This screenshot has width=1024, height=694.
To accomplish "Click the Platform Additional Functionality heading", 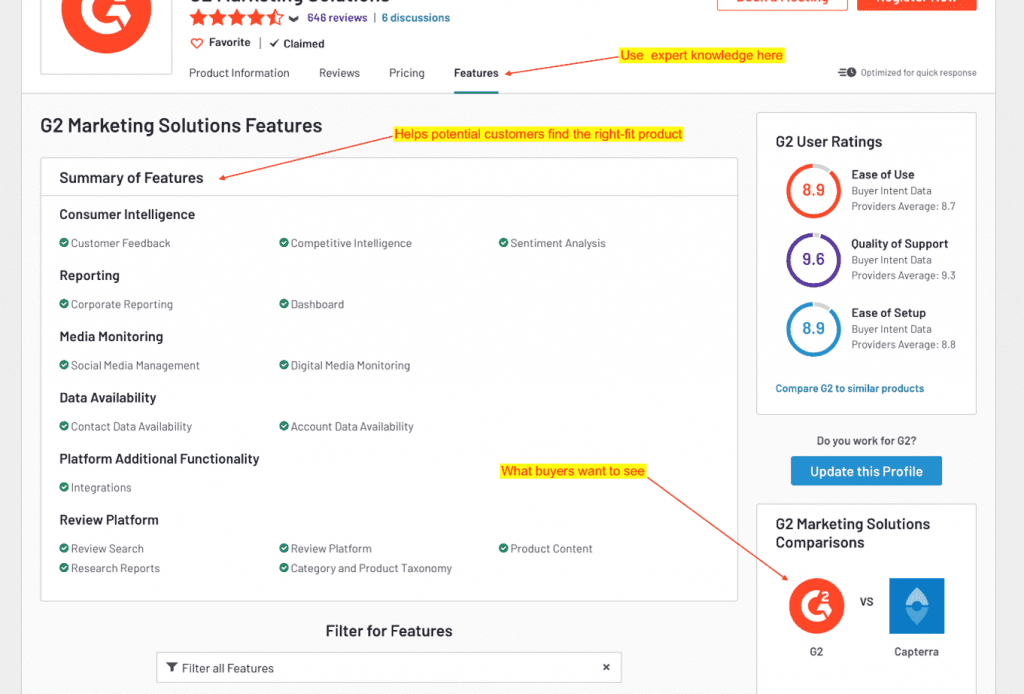I will [159, 459].
